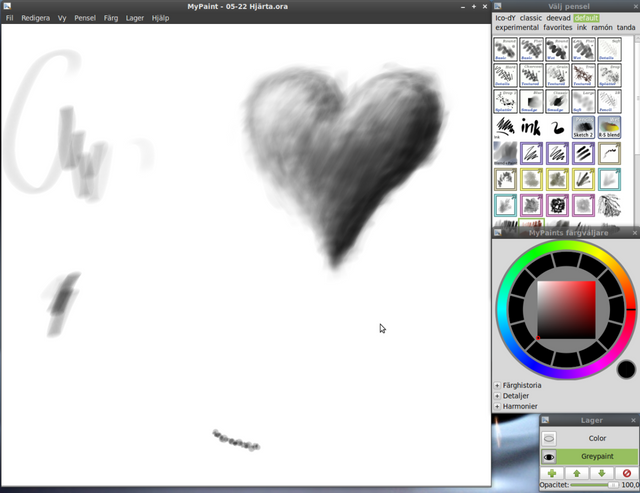
Task: Open the Redigera menu
Action: pos(35,18)
